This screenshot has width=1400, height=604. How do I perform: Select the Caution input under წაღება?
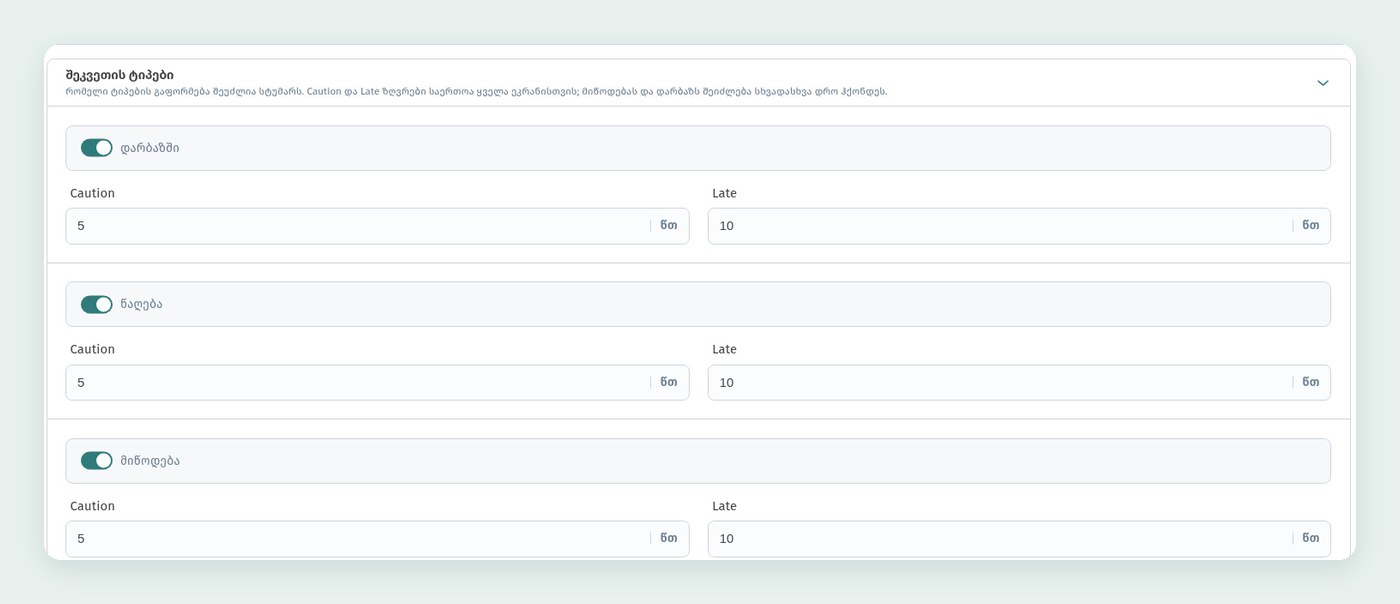point(377,382)
